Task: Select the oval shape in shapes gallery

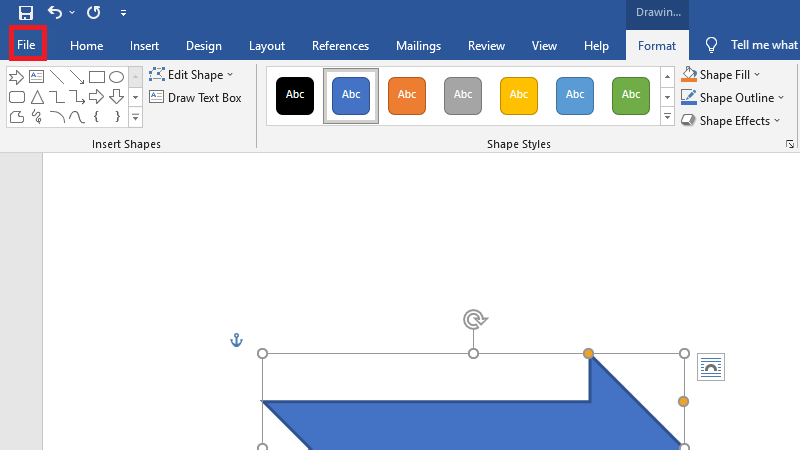Action: [116, 77]
